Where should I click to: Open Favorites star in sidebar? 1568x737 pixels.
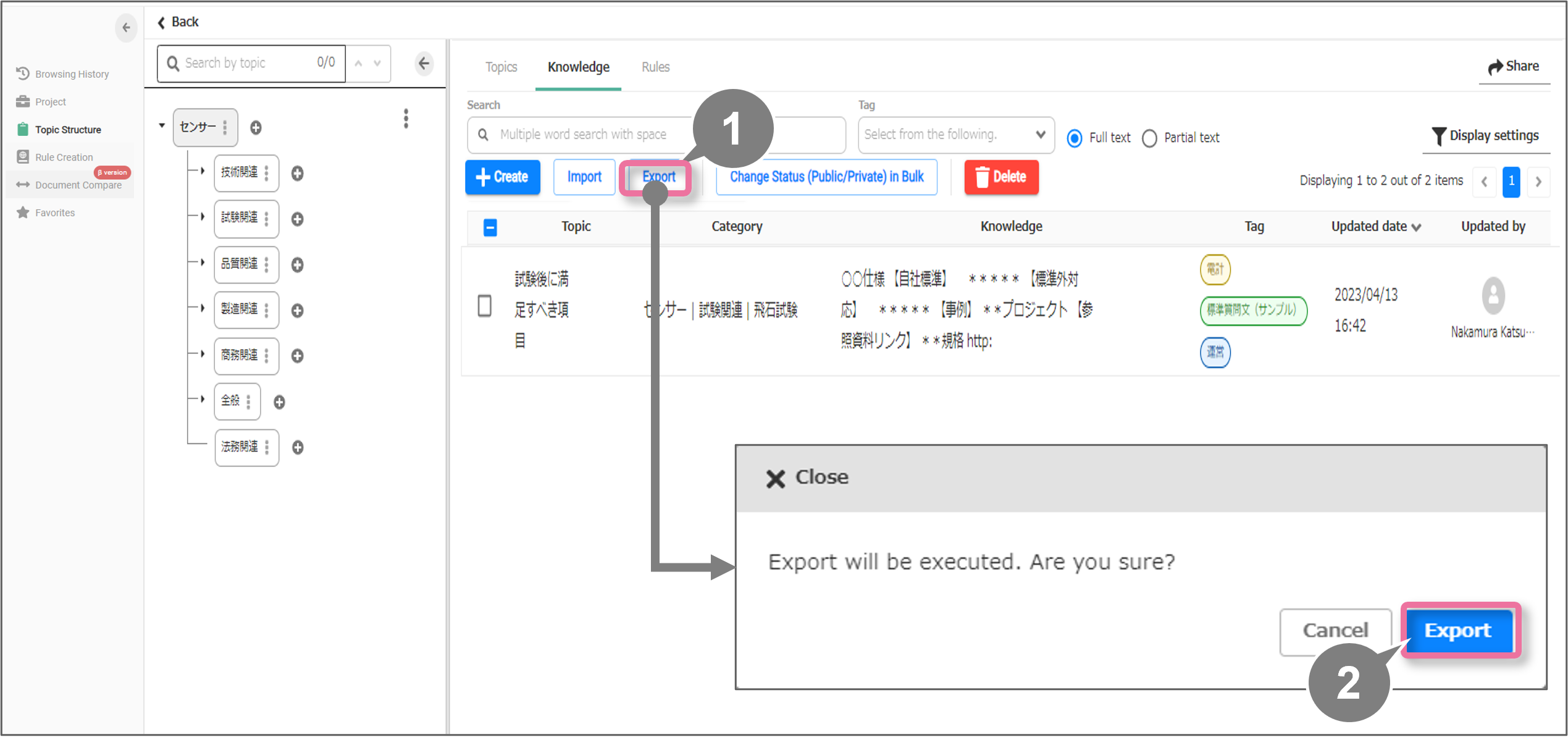(23, 213)
